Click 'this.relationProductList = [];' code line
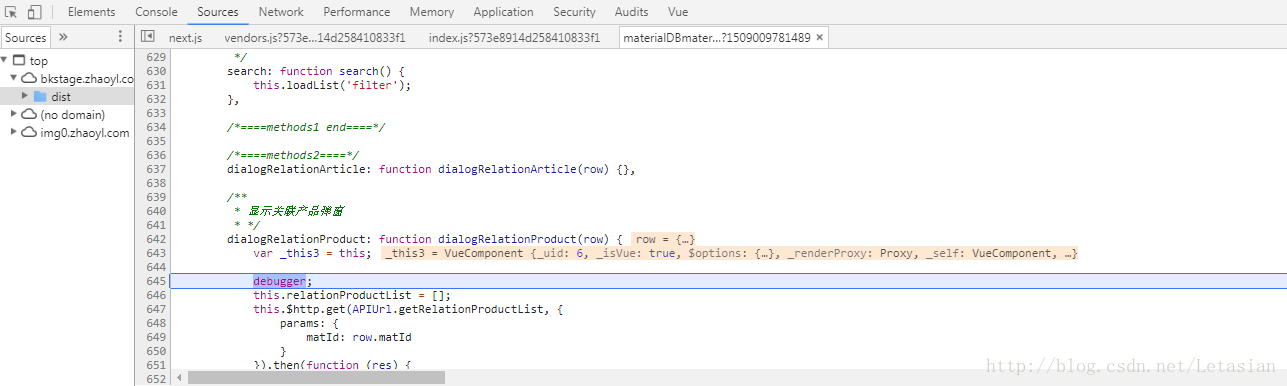The image size is (1287, 386). (x=352, y=295)
